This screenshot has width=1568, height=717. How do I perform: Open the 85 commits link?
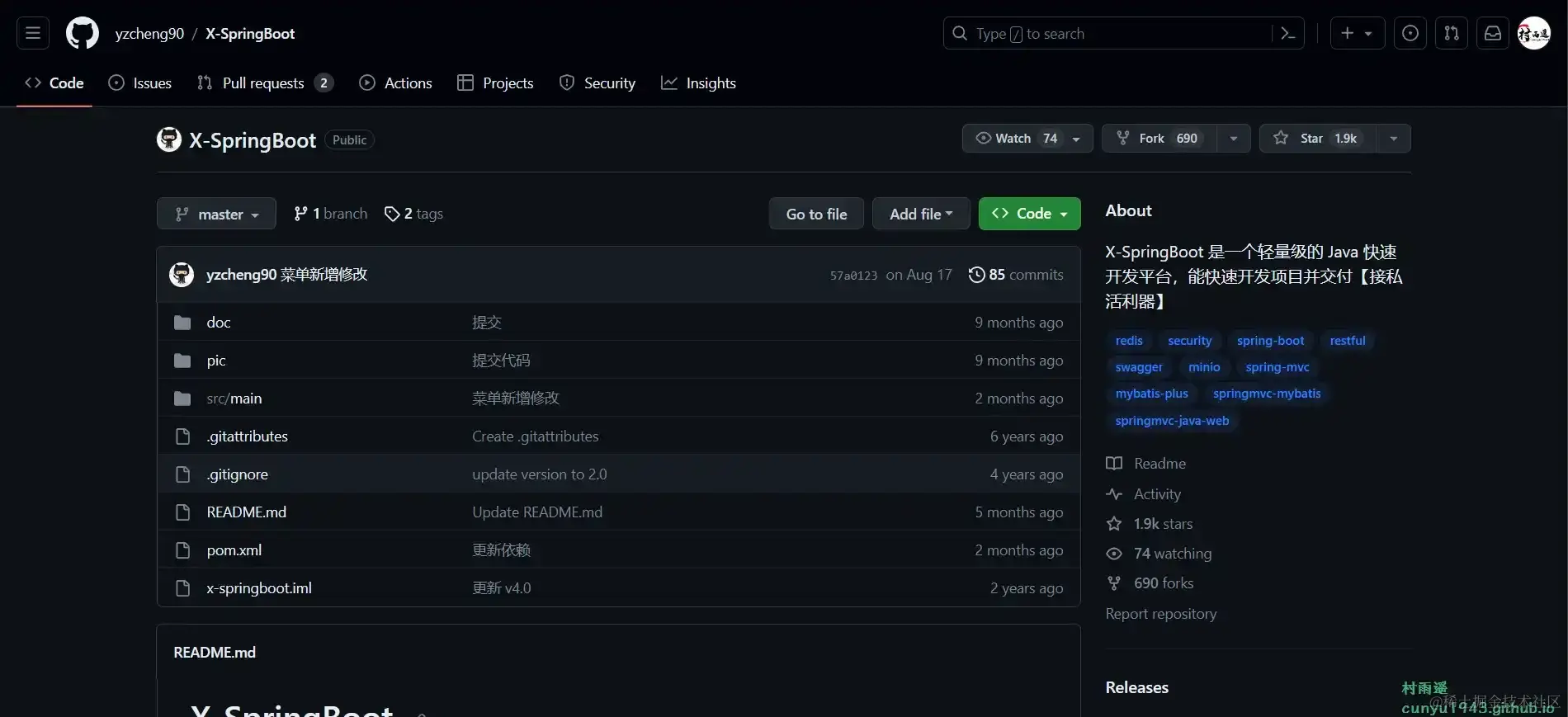pyautogui.click(x=1016, y=275)
